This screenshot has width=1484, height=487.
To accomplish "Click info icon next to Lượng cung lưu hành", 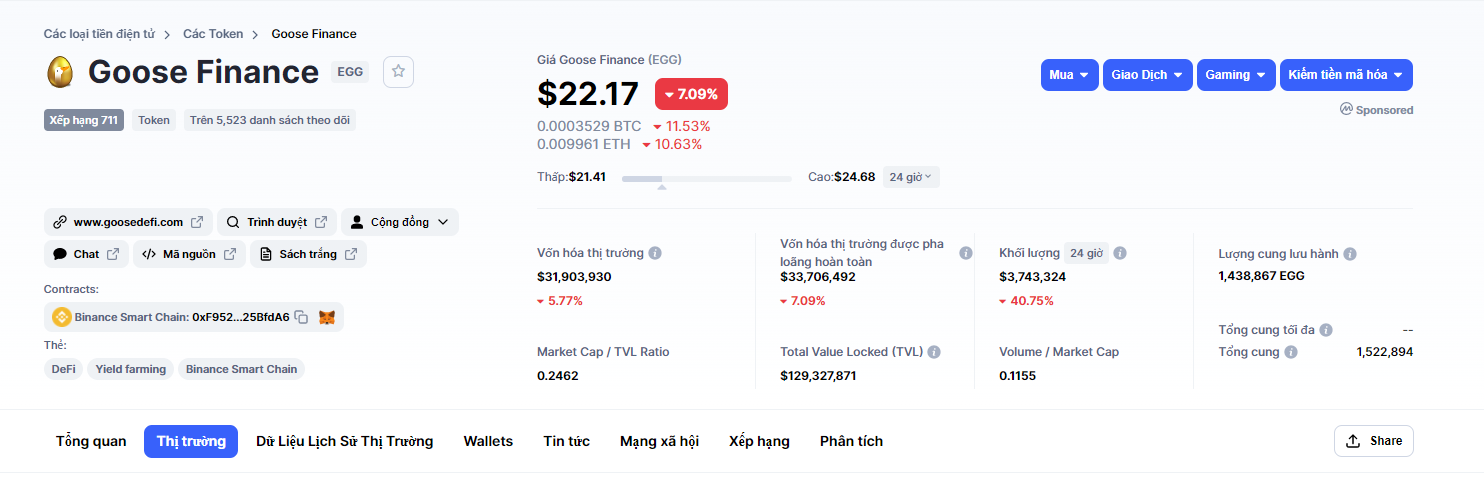I will pos(1349,254).
